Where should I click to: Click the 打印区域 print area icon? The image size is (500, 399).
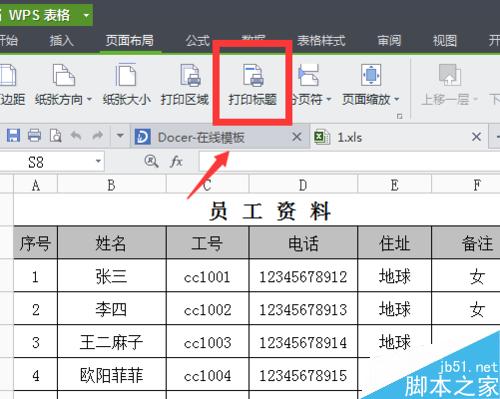190,75
